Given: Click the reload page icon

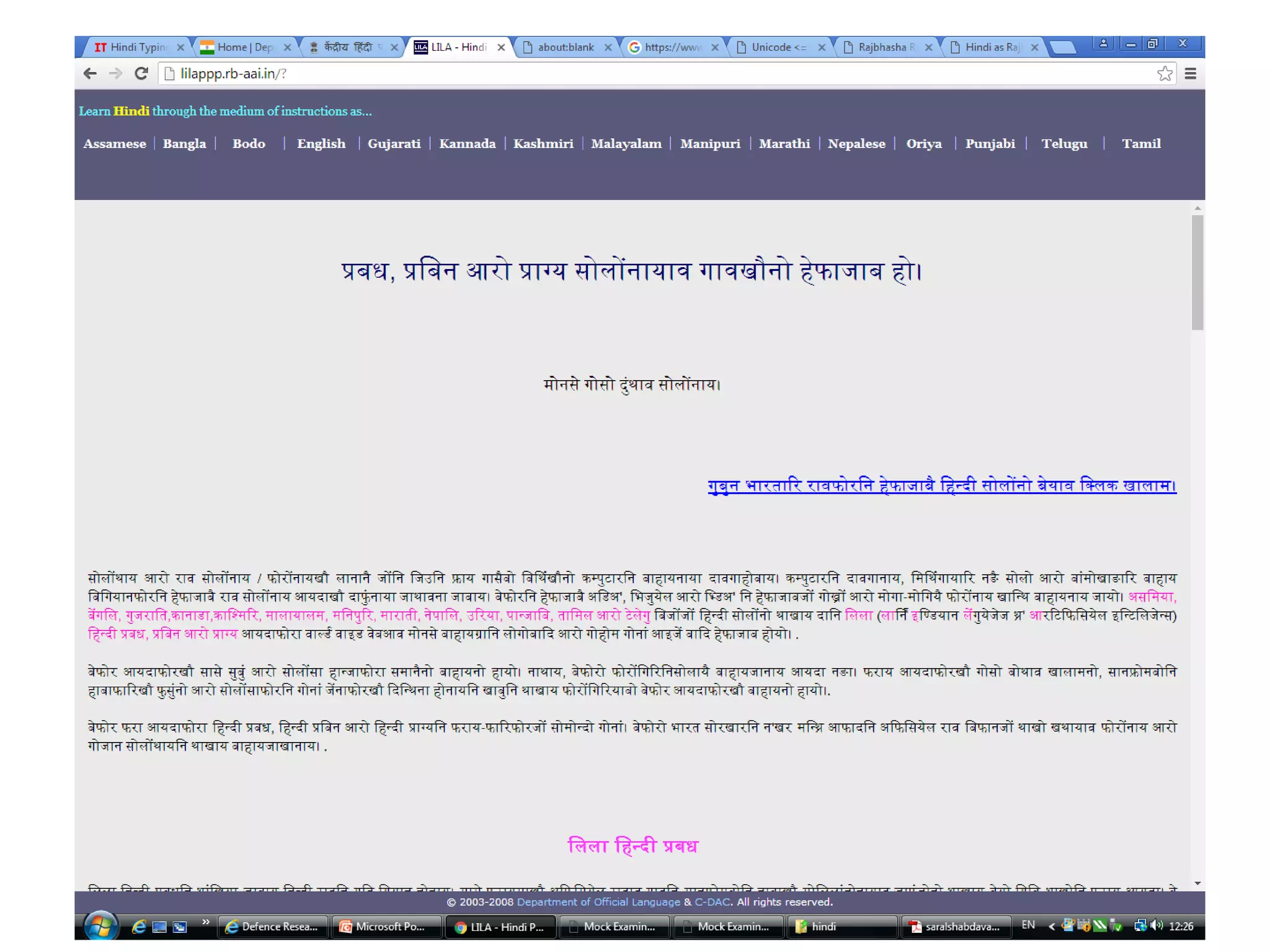Looking at the screenshot, I should pyautogui.click(x=141, y=74).
